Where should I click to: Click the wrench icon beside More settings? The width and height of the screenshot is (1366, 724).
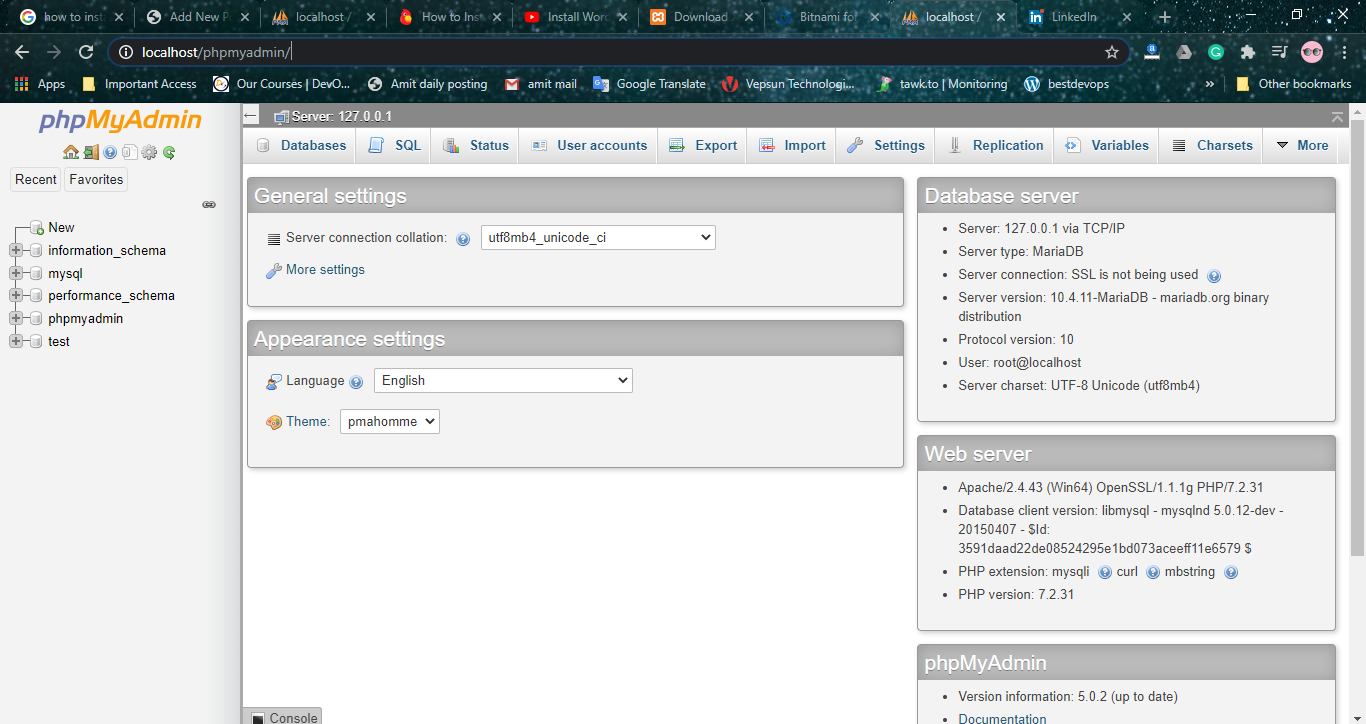(x=273, y=271)
